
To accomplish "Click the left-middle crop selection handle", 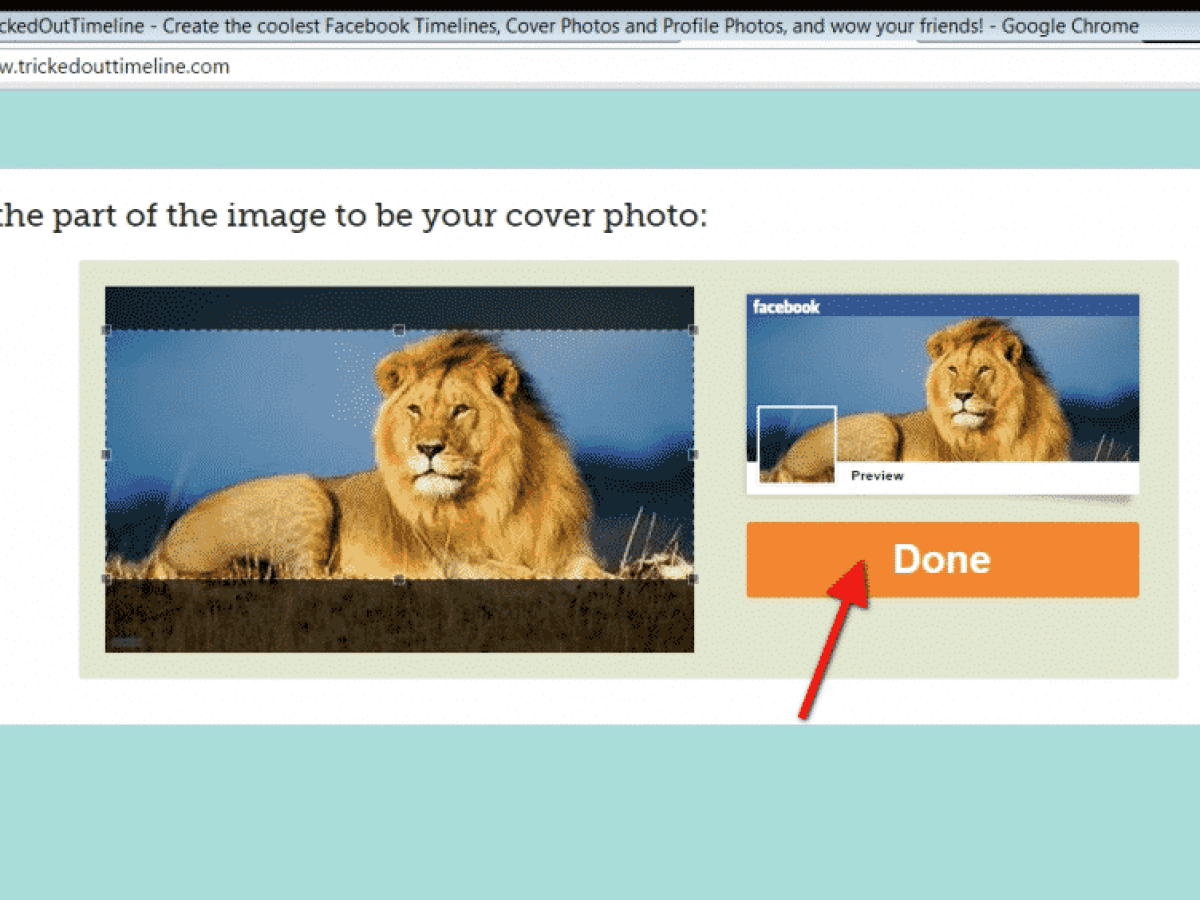I will click(106, 454).
